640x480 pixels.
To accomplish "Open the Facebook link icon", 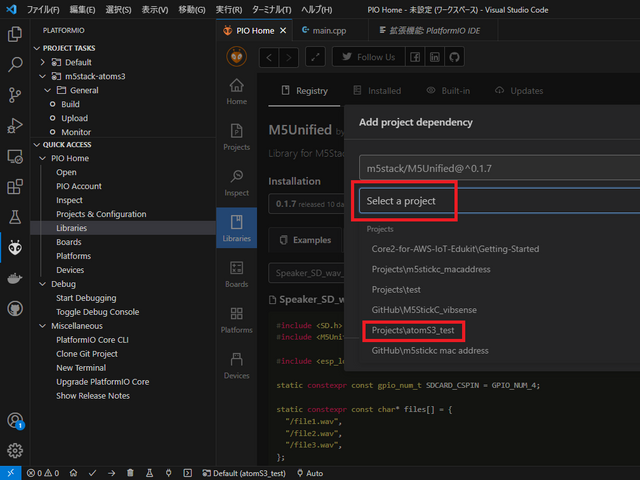I will tap(415, 57).
